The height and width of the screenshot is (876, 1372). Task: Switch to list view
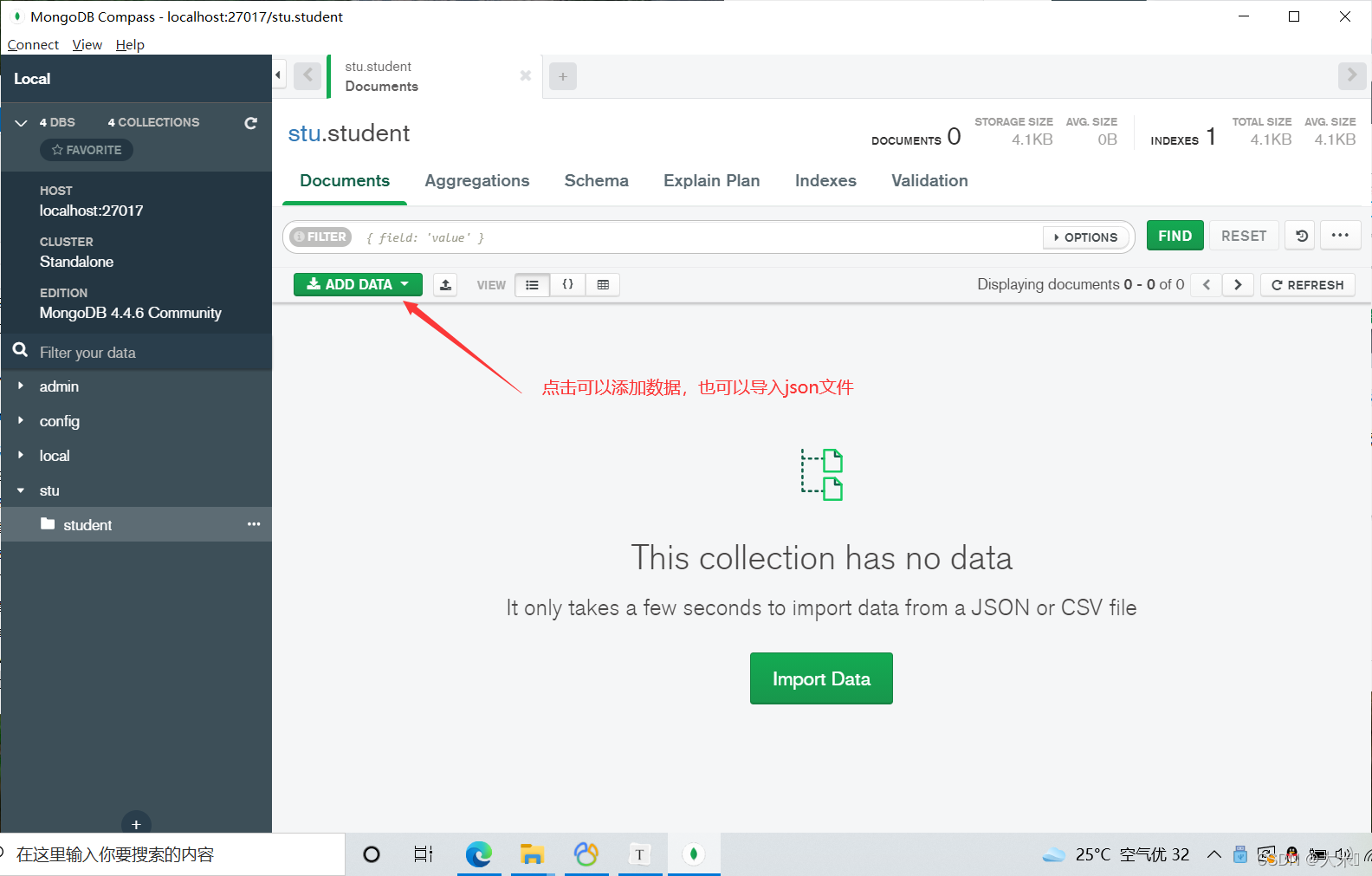tap(532, 284)
